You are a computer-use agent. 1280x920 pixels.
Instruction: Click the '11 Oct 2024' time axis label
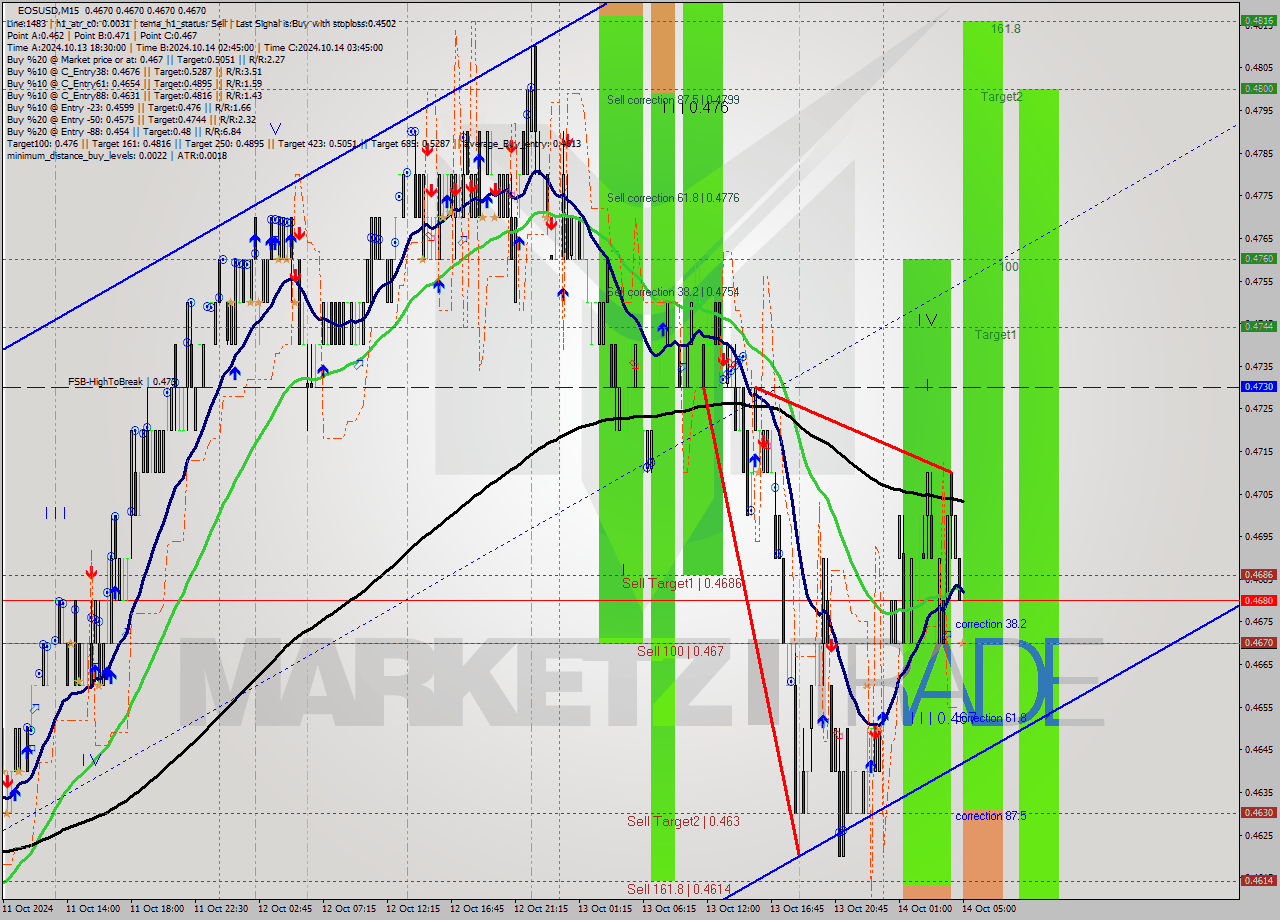(28, 909)
